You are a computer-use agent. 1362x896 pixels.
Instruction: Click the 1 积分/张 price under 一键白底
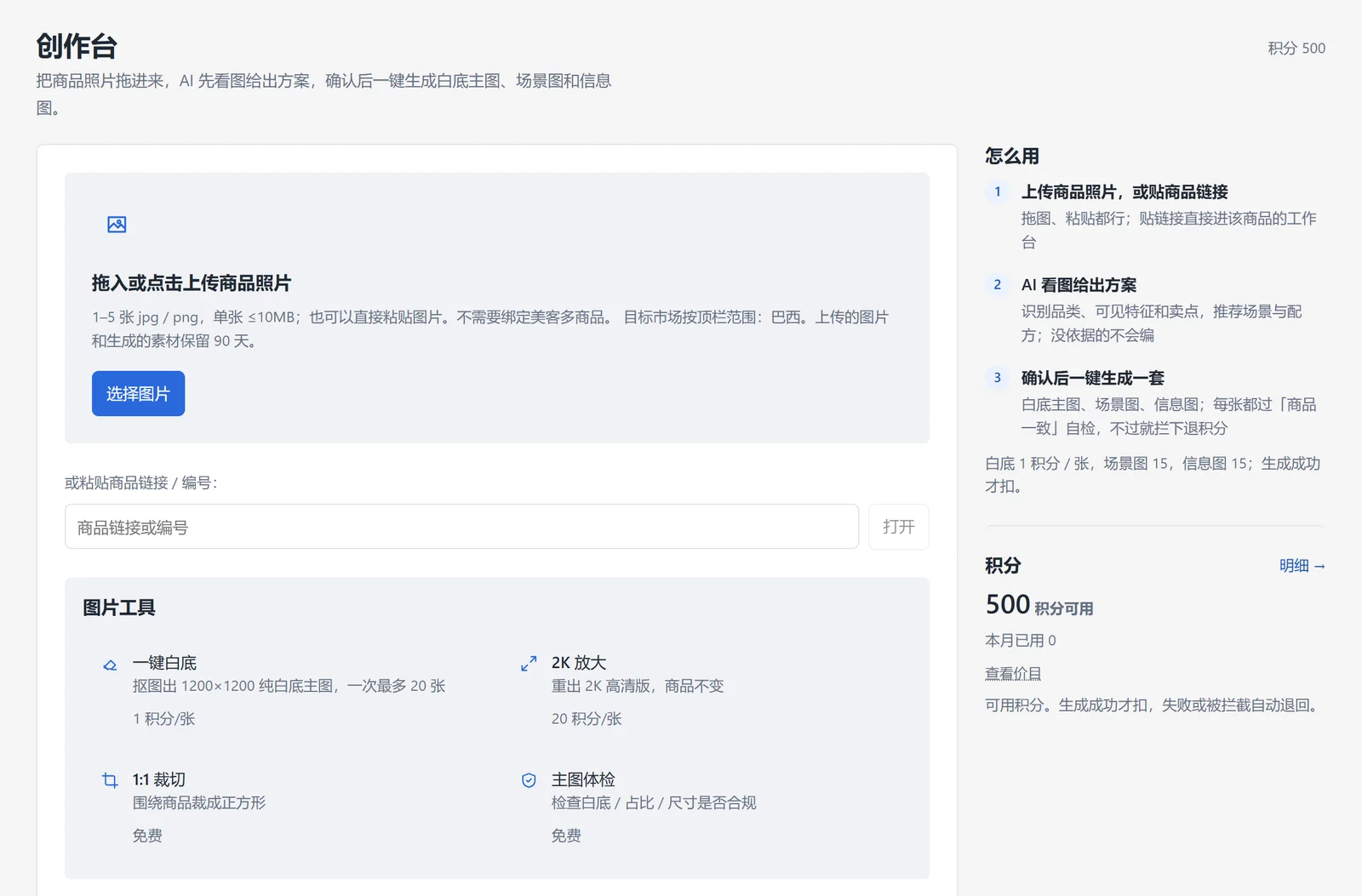point(163,719)
